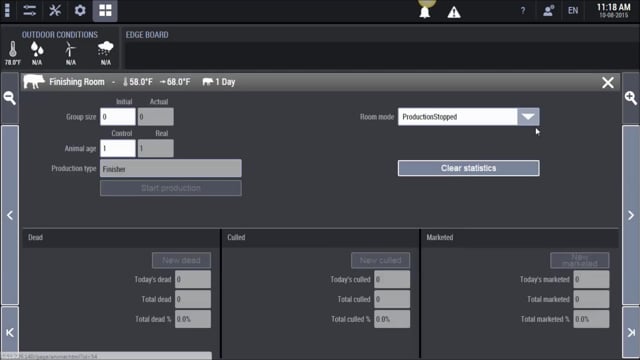Click the Total marketed % value field

pyautogui.click(x=591, y=319)
